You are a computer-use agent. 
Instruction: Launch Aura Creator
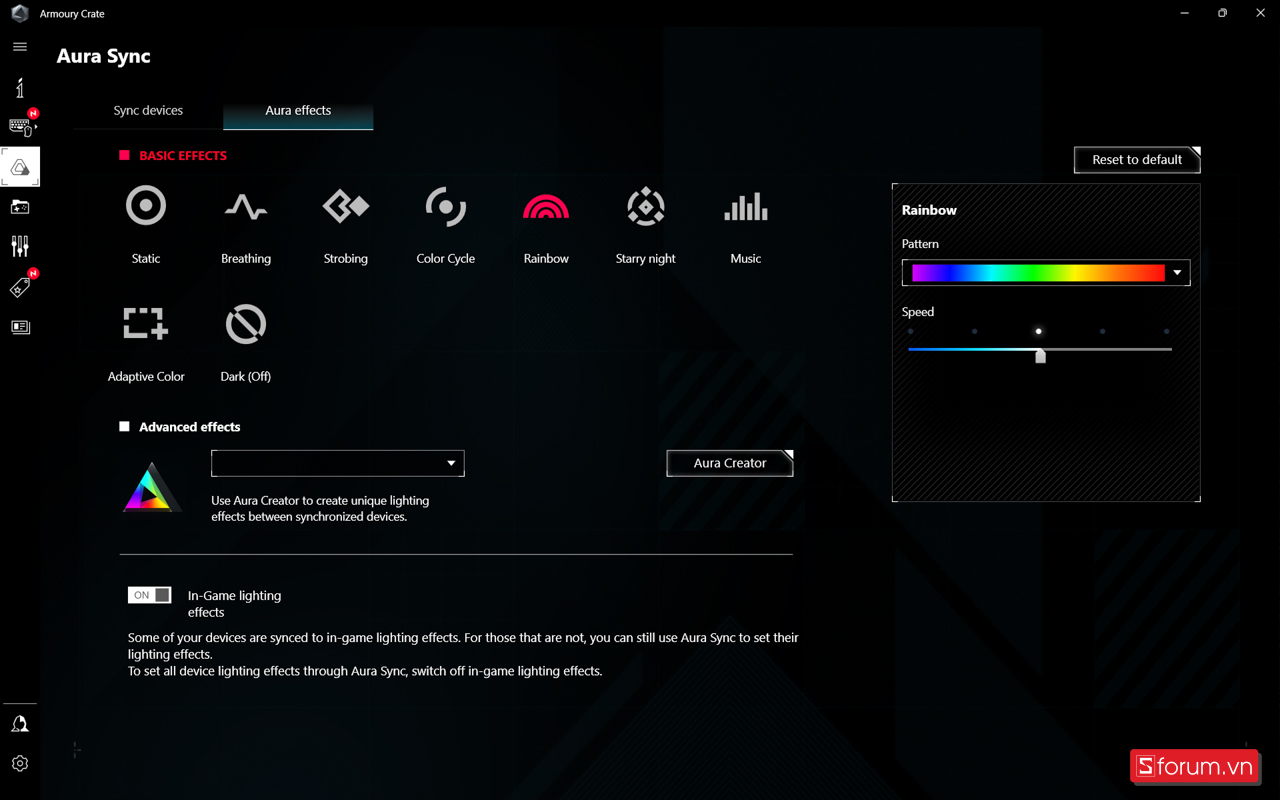click(x=730, y=463)
